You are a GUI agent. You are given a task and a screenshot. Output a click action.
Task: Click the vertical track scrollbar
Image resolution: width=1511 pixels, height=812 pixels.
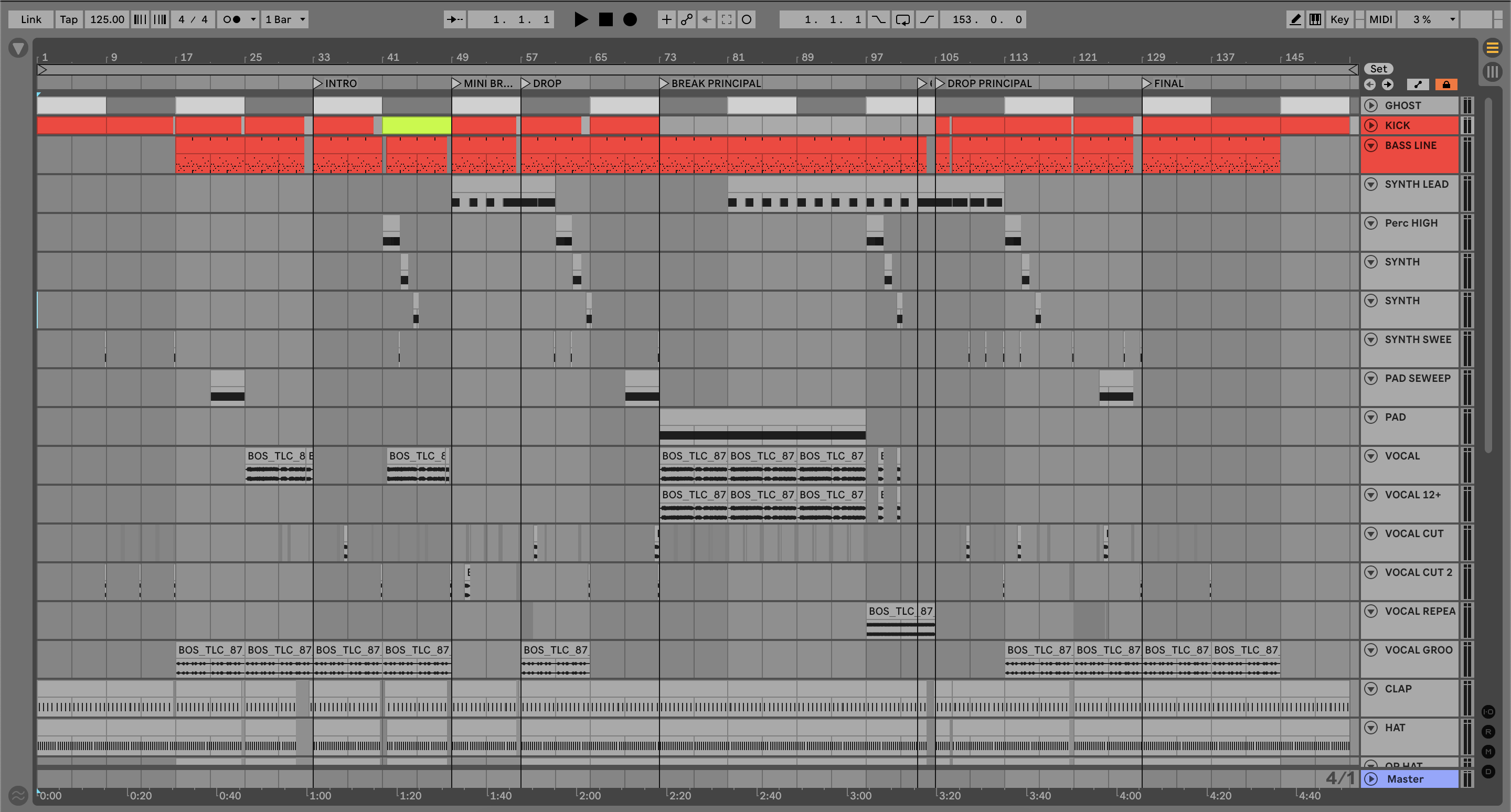1488,275
